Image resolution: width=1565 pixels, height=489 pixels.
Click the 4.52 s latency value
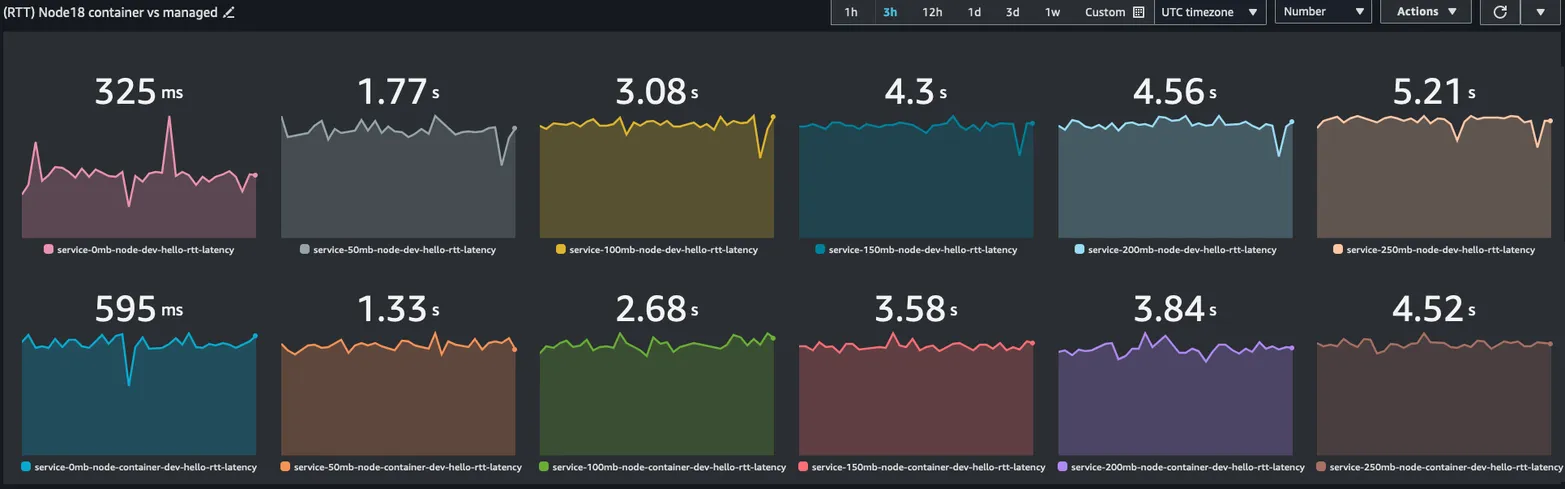(x=1435, y=310)
